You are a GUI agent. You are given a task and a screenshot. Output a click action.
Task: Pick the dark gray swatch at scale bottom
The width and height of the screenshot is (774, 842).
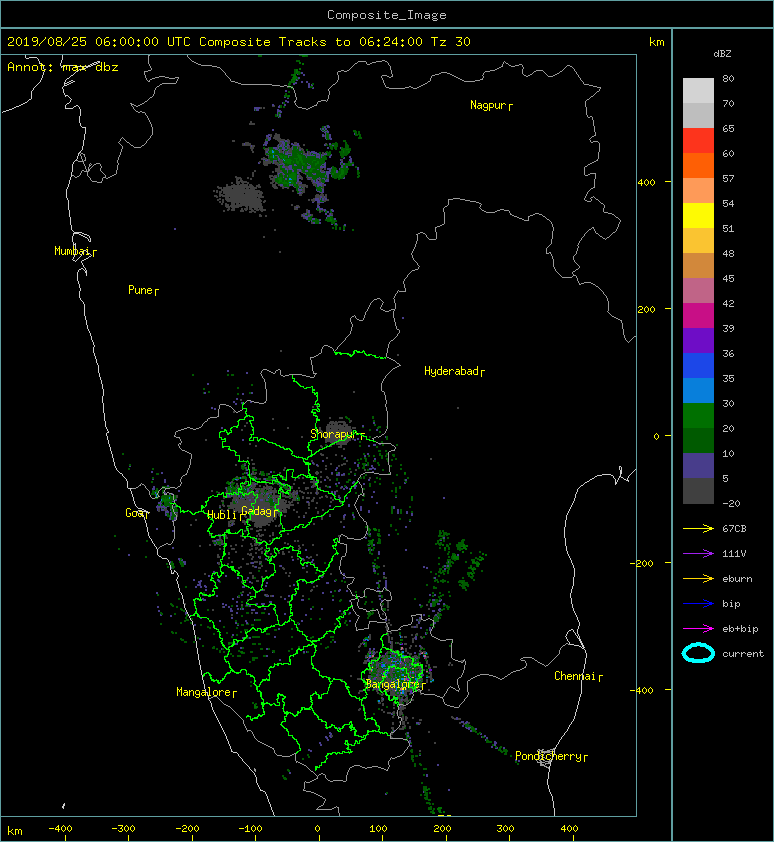(698, 490)
